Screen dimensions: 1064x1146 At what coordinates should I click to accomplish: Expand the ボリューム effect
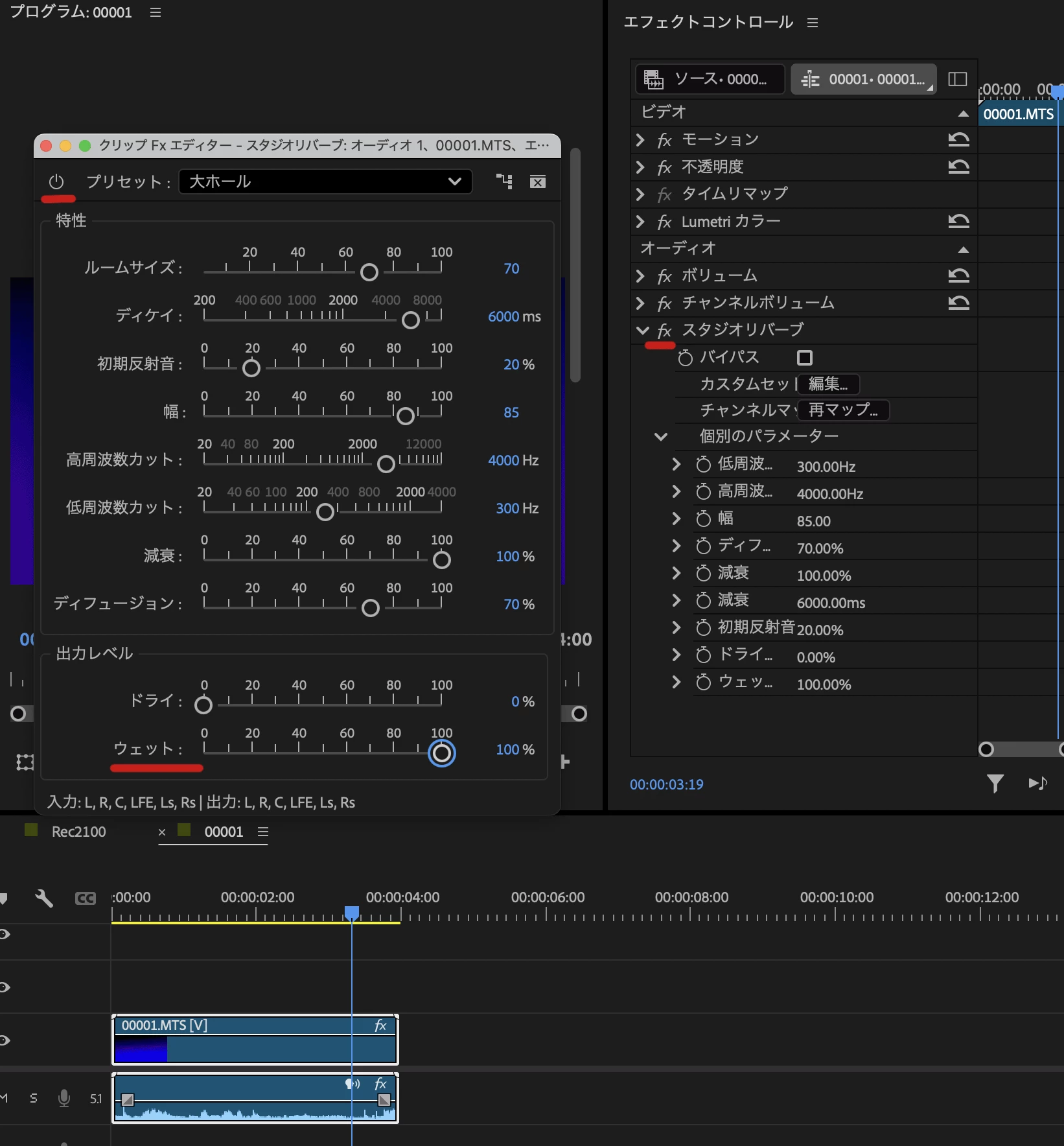tap(641, 276)
